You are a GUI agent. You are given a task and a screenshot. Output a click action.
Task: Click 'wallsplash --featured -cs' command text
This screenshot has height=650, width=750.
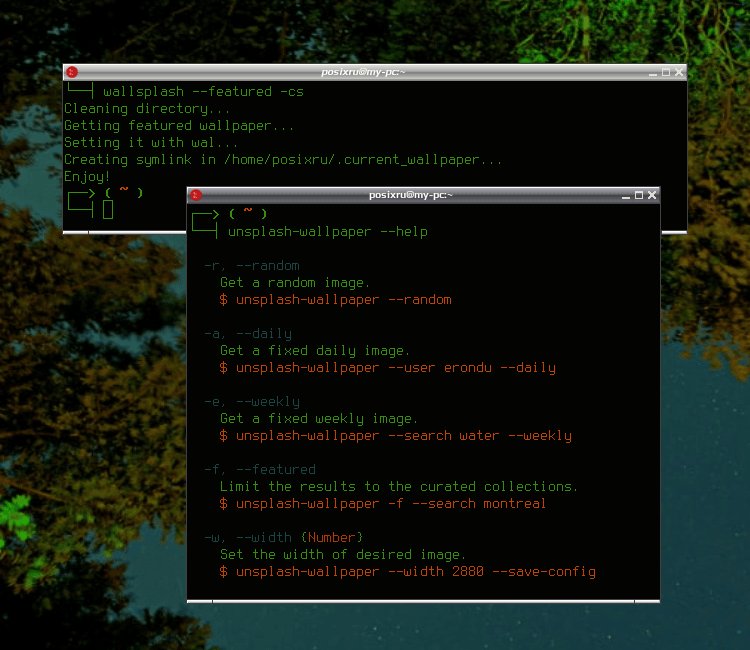coord(203,91)
